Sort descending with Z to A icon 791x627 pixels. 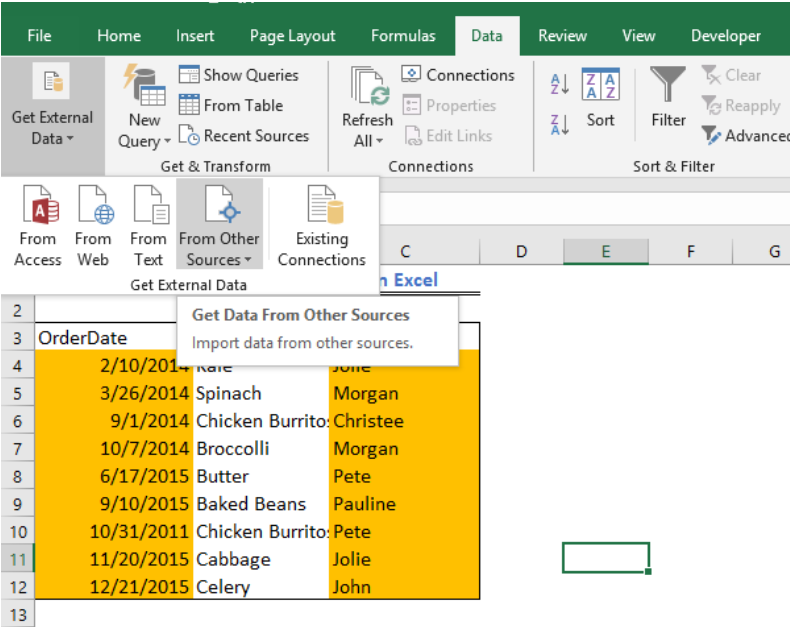(560, 124)
